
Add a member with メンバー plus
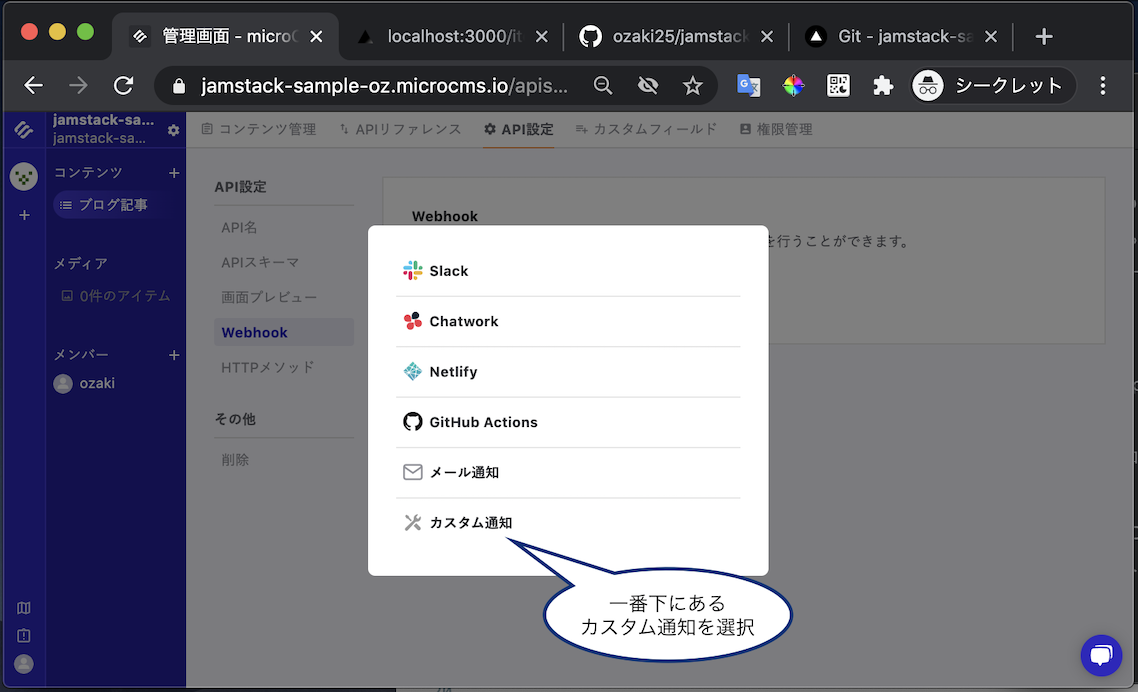click(x=174, y=355)
